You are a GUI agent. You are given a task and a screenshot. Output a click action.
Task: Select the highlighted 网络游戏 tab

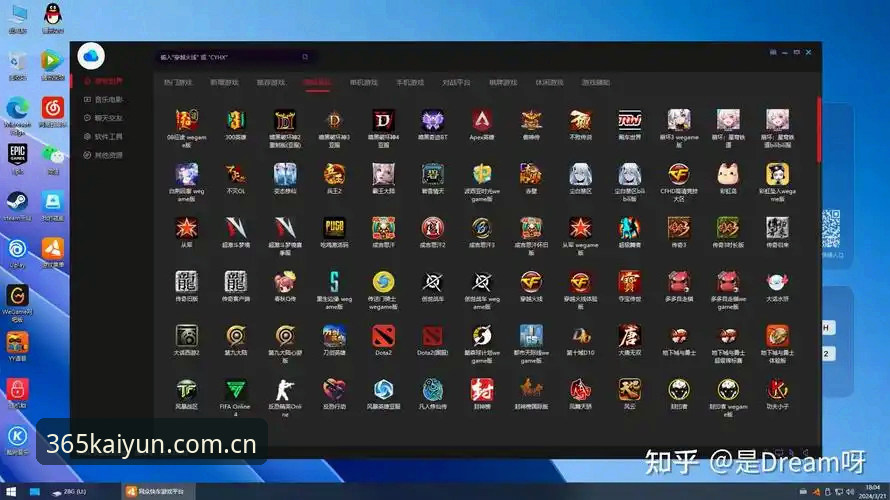(x=317, y=82)
